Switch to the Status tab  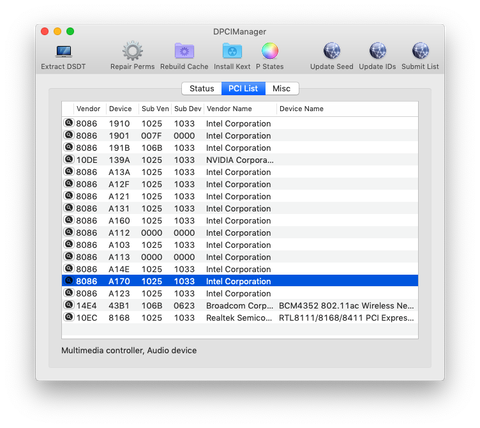click(202, 89)
